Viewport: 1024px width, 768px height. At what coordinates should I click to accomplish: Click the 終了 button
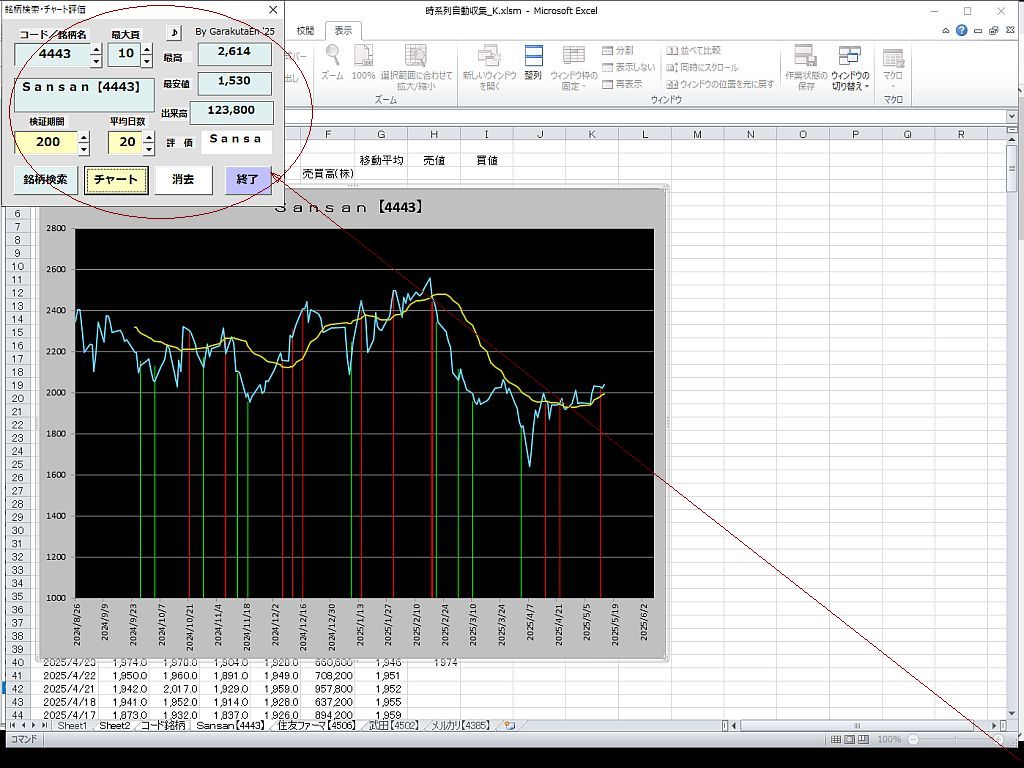pyautogui.click(x=248, y=180)
